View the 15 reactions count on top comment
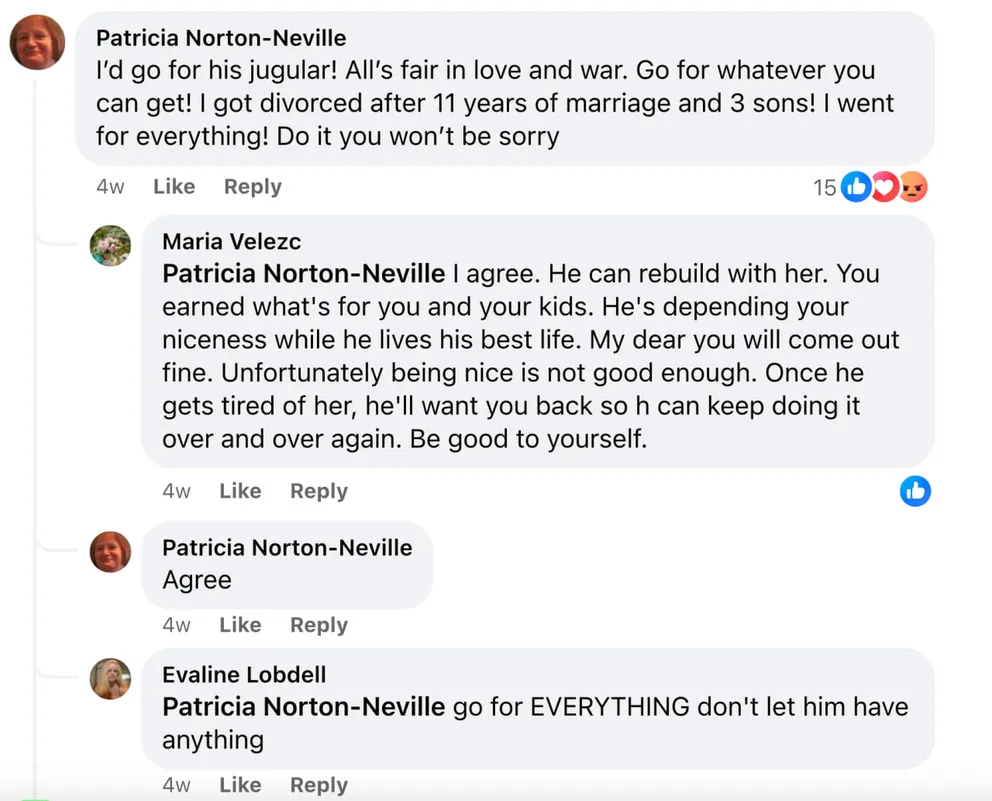992x801 pixels. click(825, 188)
